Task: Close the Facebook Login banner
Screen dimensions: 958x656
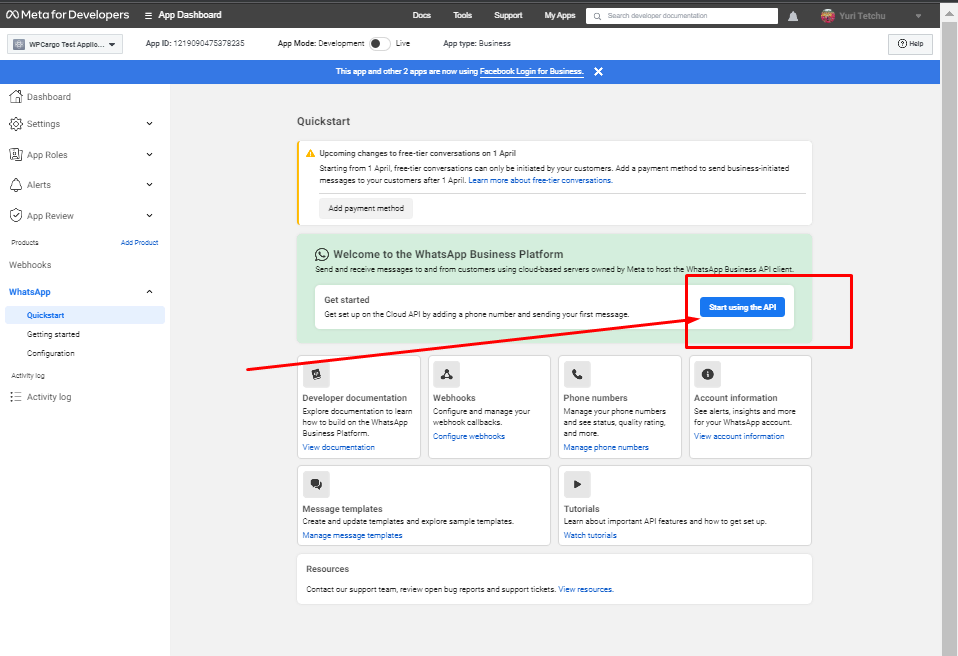Action: pyautogui.click(x=598, y=72)
